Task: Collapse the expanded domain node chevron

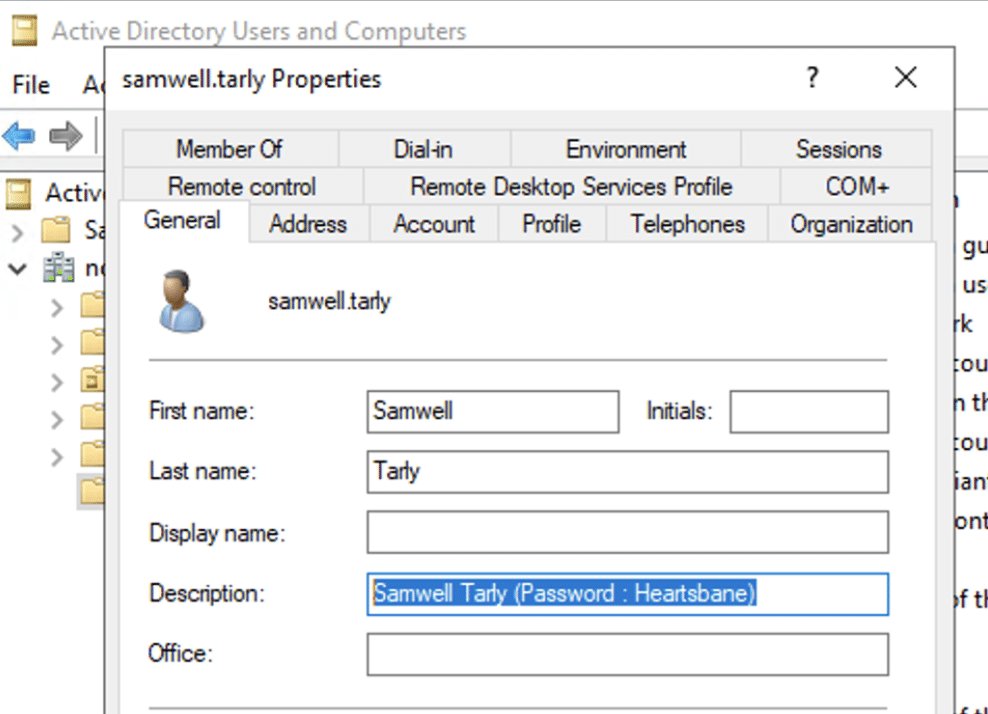Action: (x=17, y=269)
